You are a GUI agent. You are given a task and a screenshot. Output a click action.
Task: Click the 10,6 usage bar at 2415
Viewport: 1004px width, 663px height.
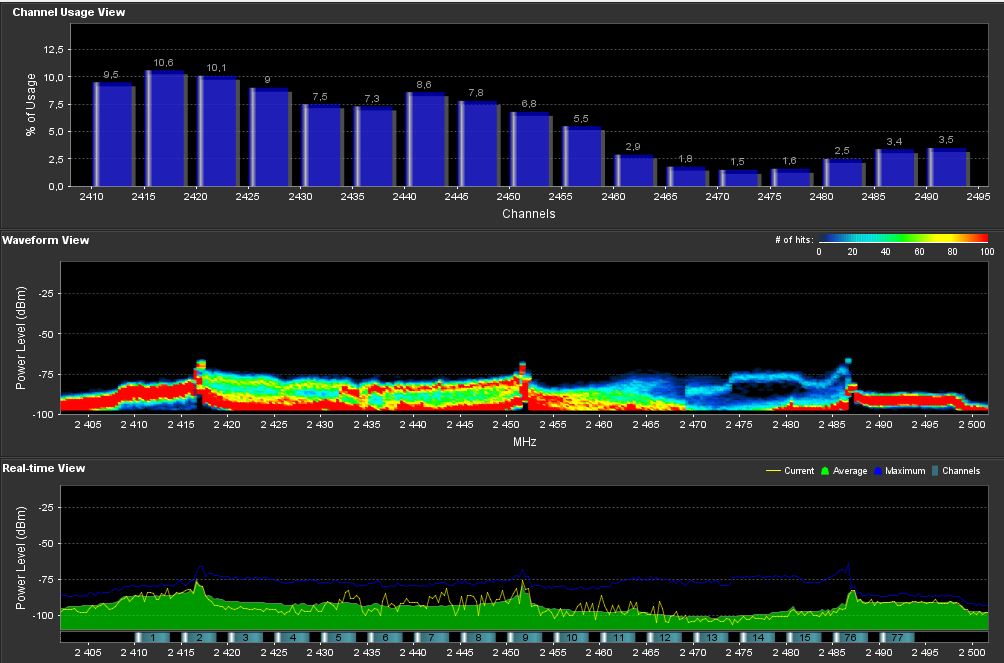point(165,129)
